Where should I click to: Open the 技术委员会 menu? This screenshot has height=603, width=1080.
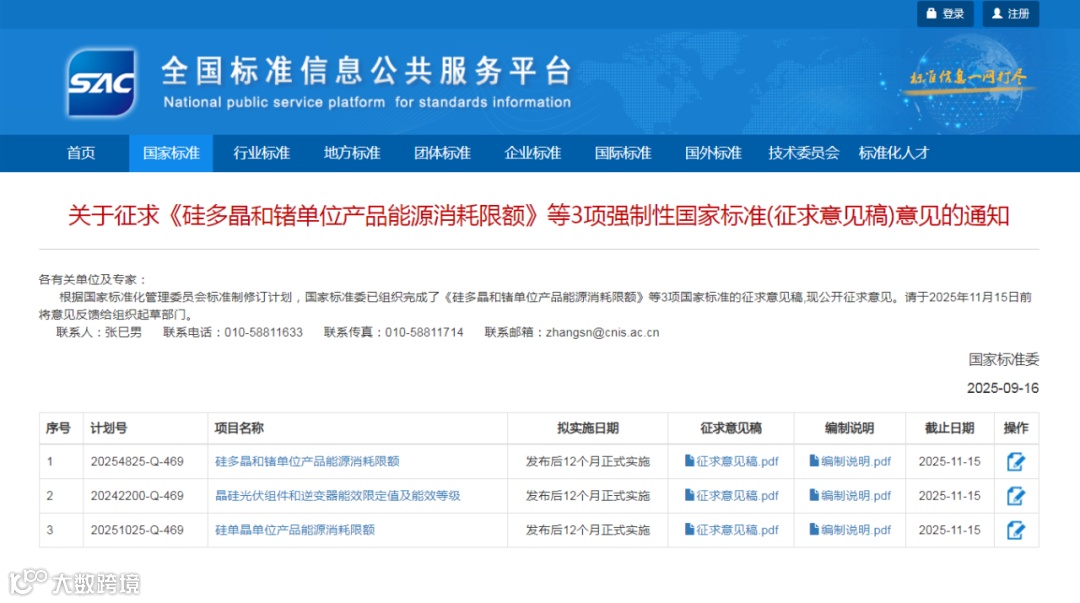802,152
